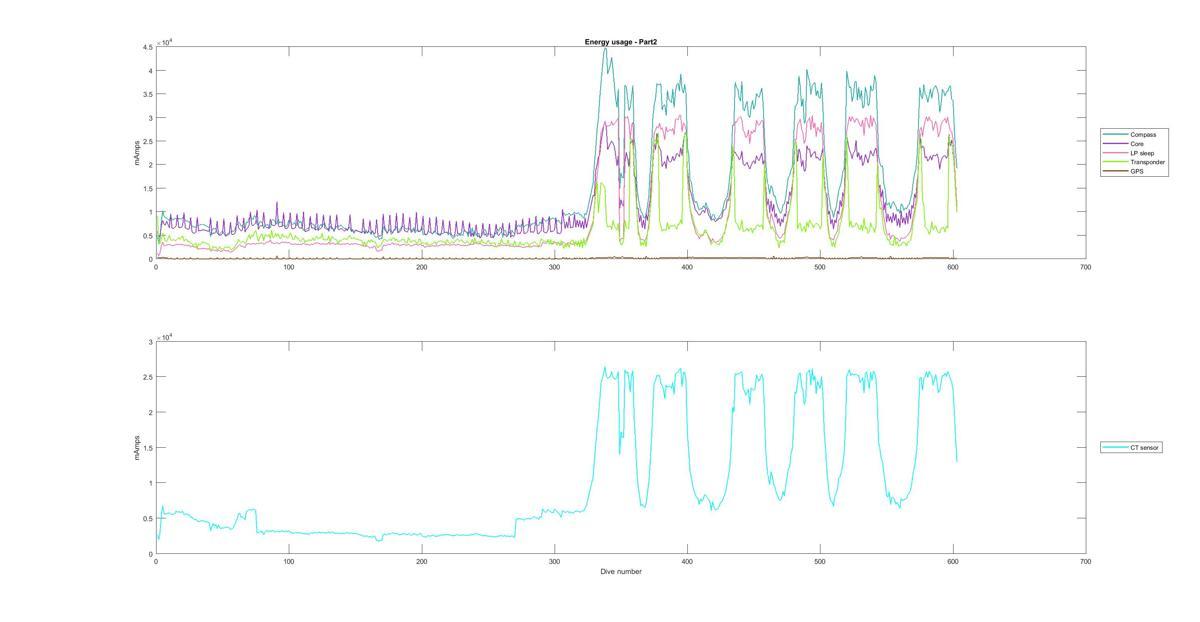The width and height of the screenshot is (1200, 622).
Task: Click the teal Compass line sample in legend
Action: coord(1116,134)
